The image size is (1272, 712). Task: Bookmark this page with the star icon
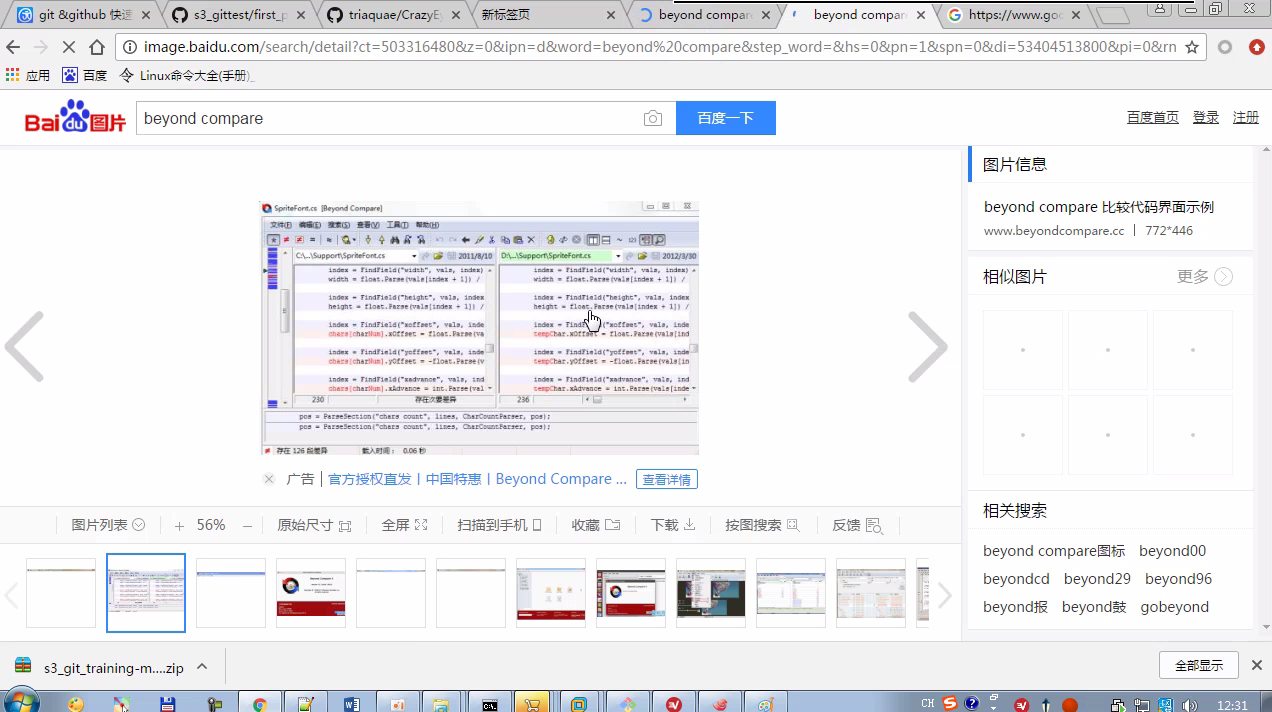click(x=1192, y=47)
